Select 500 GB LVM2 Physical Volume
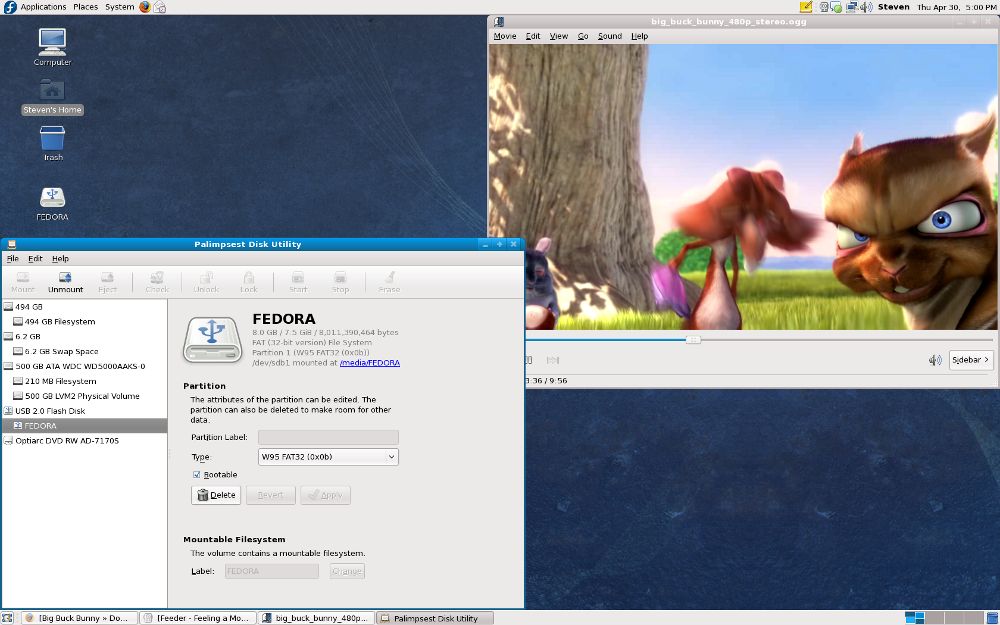The width and height of the screenshot is (1000, 625). (84, 396)
